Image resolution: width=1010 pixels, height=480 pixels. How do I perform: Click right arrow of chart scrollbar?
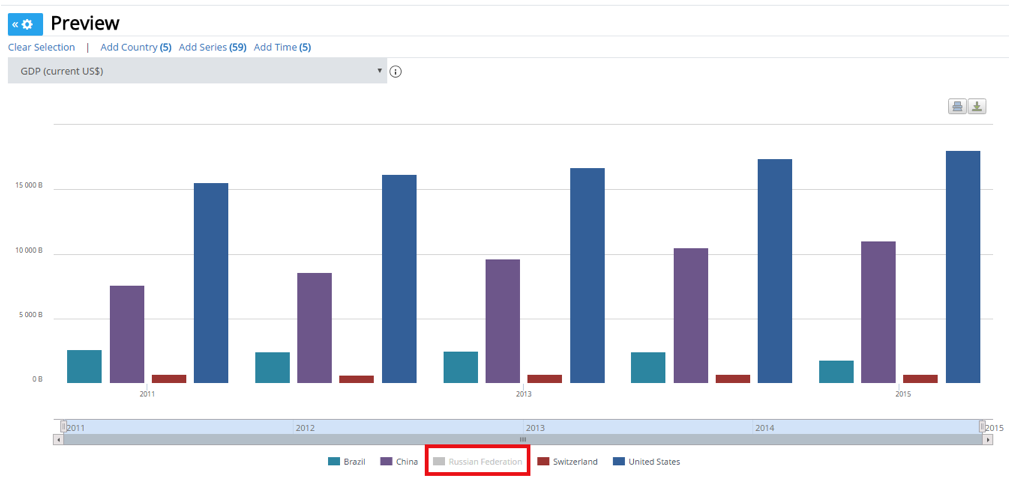click(988, 439)
